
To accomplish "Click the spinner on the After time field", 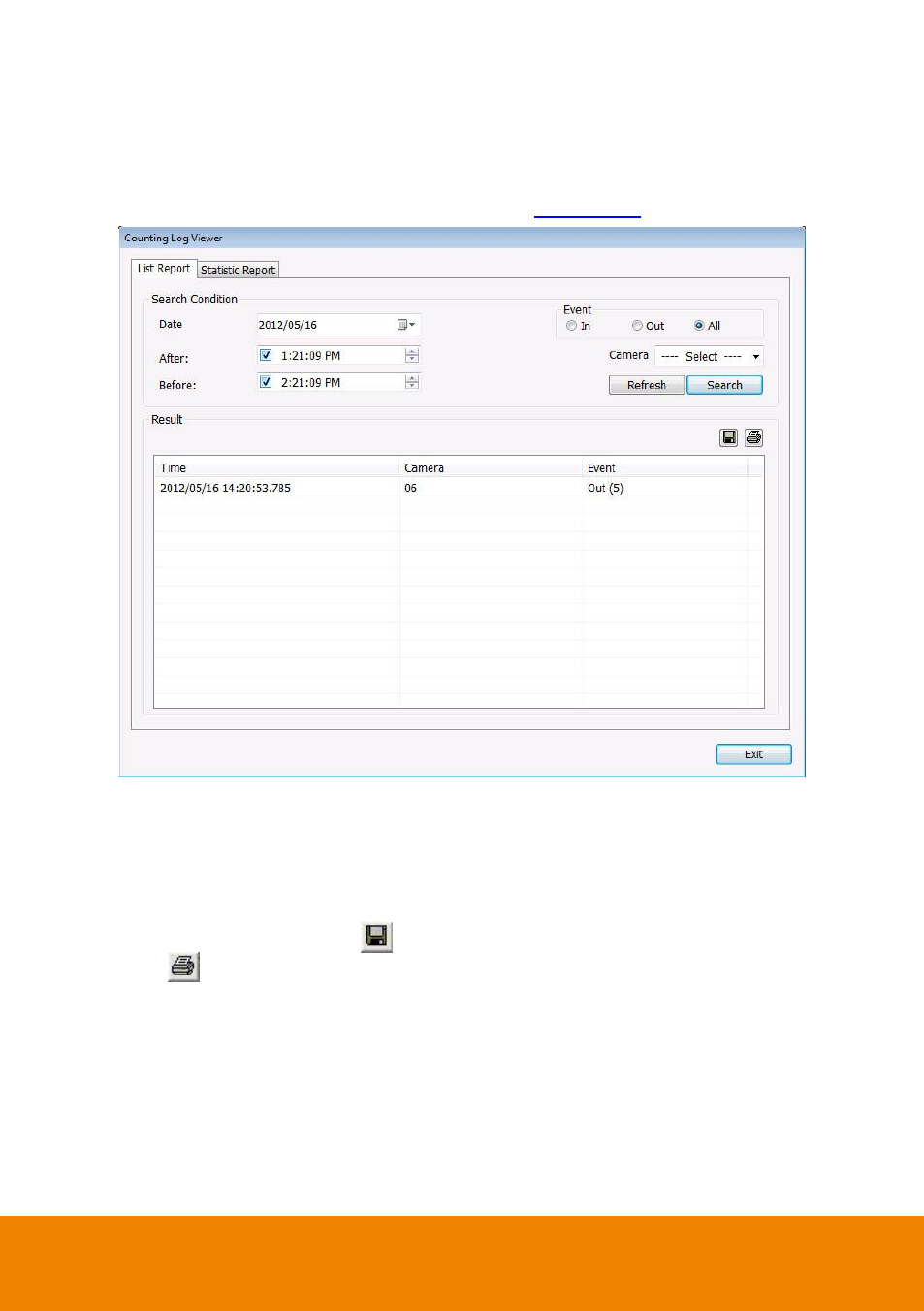I will [x=412, y=356].
